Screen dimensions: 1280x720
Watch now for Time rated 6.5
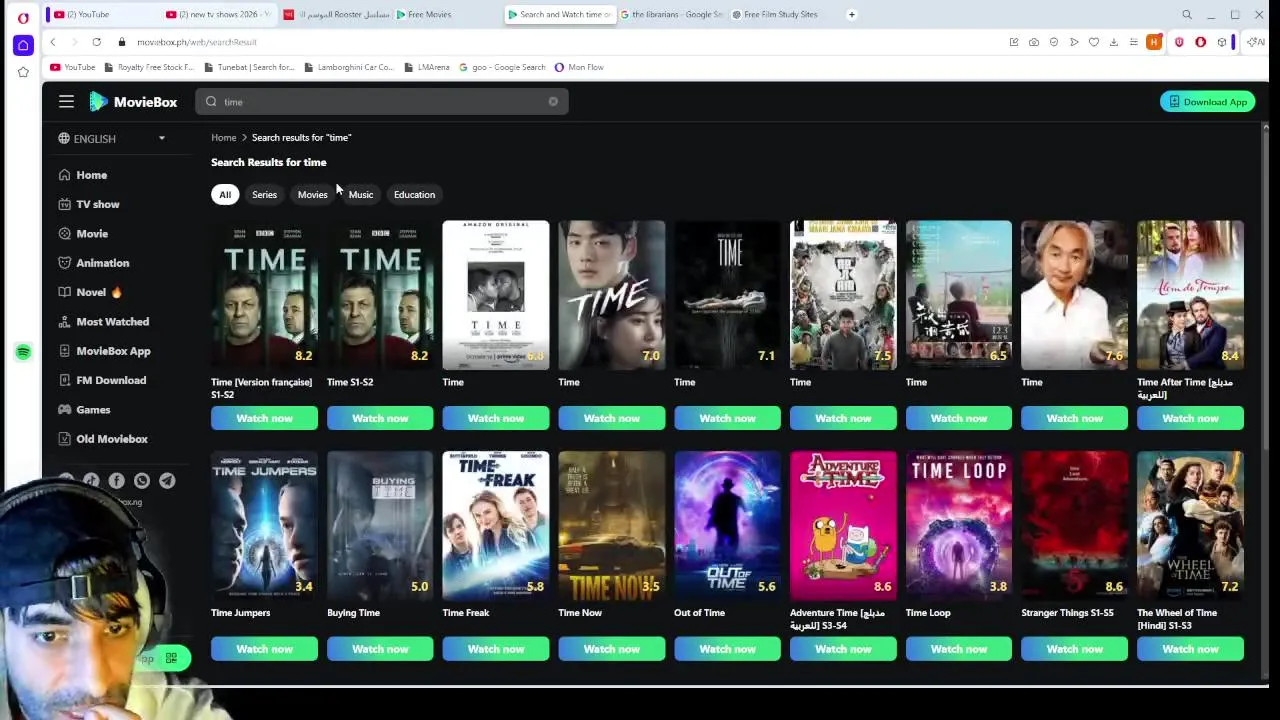pos(959,418)
